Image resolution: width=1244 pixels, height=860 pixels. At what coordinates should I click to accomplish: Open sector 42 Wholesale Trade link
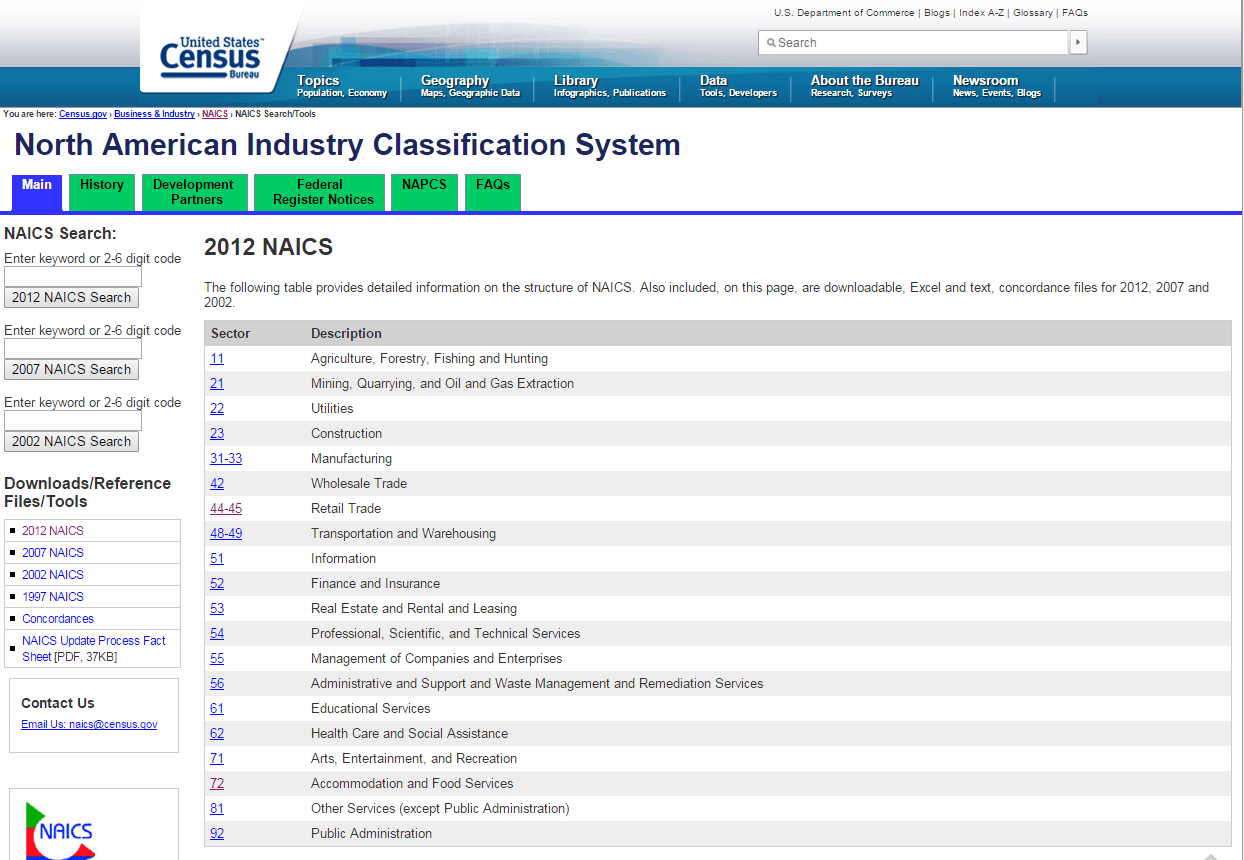click(217, 484)
